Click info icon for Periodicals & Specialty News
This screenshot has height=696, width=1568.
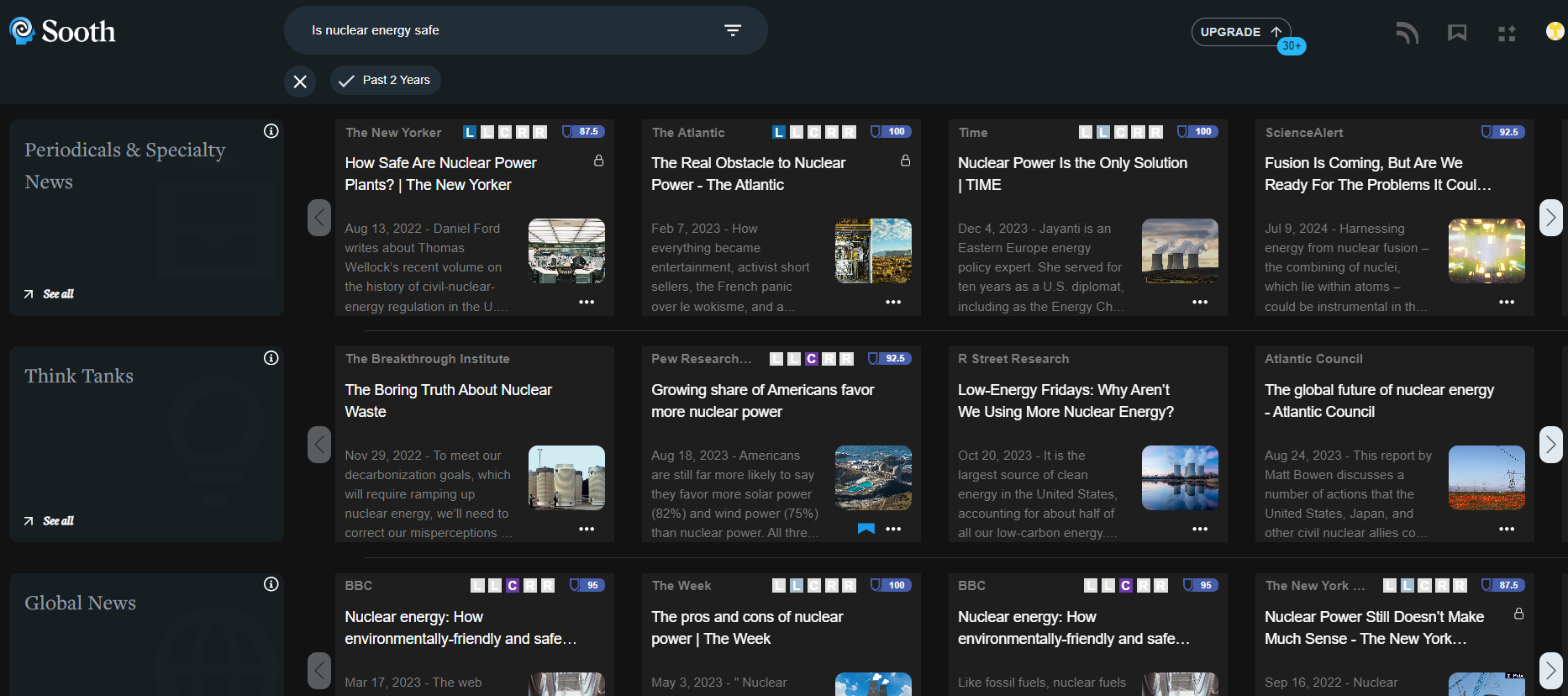(271, 131)
